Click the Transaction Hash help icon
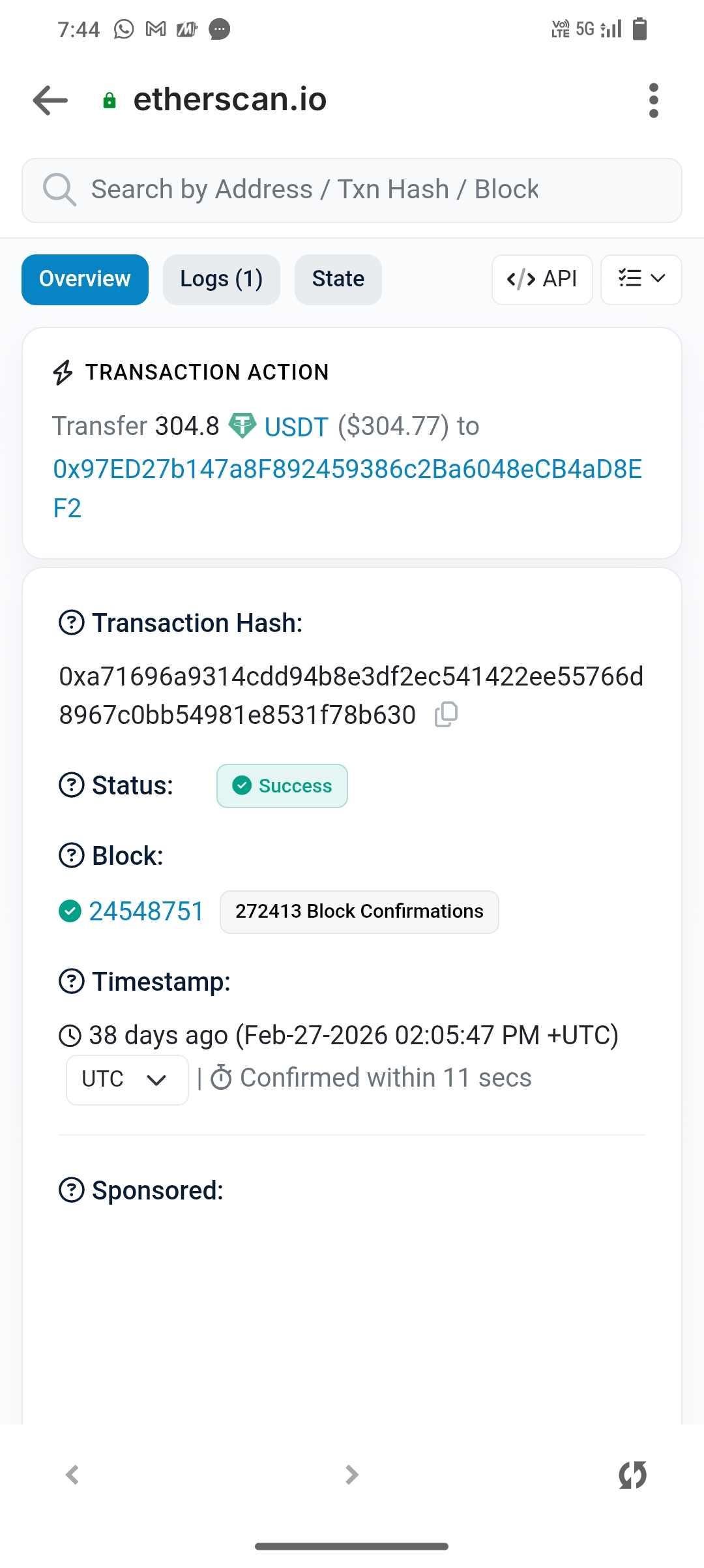704x1568 pixels. 72,623
